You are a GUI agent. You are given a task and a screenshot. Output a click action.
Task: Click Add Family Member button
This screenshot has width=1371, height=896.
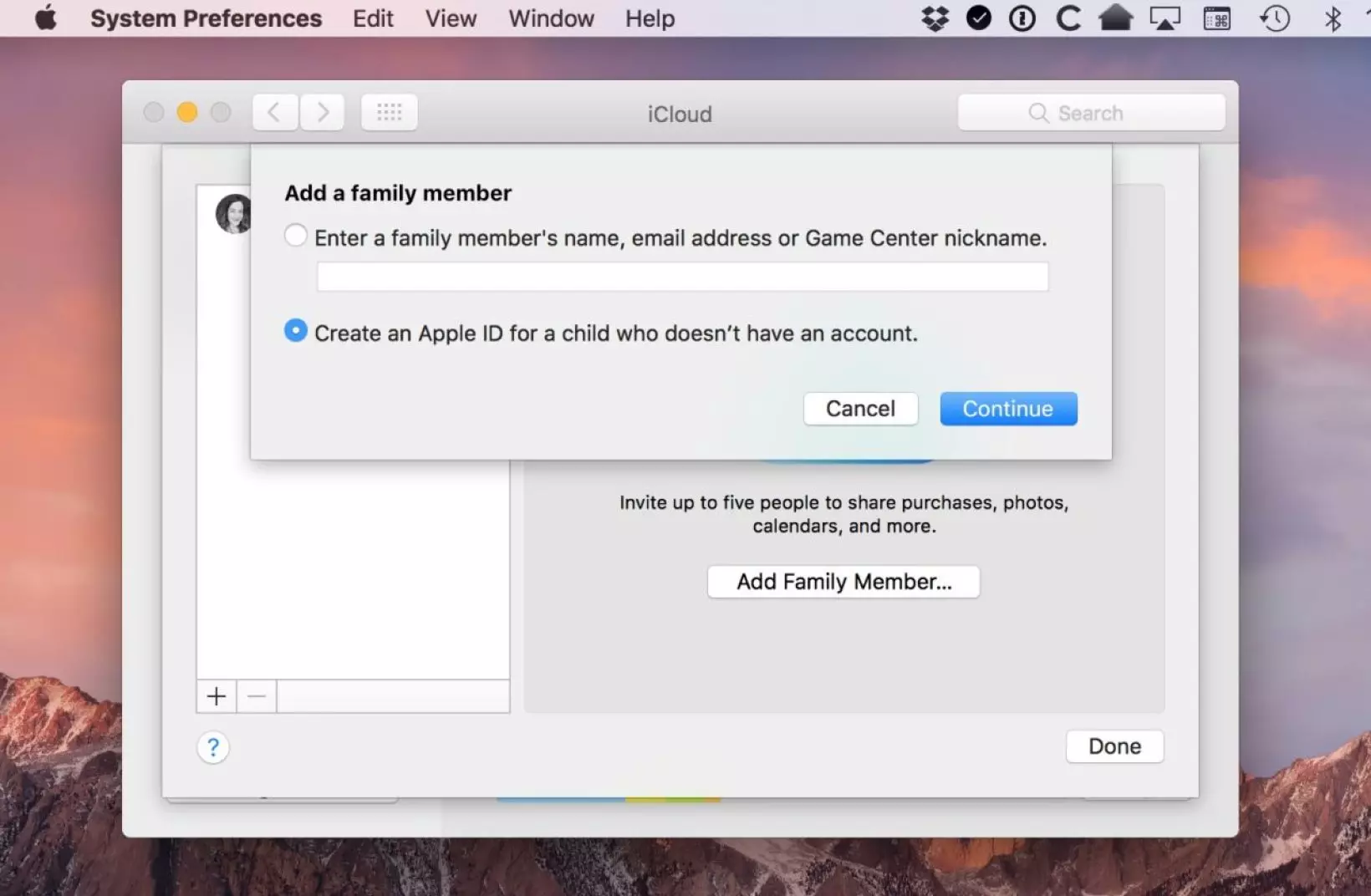pos(843,582)
